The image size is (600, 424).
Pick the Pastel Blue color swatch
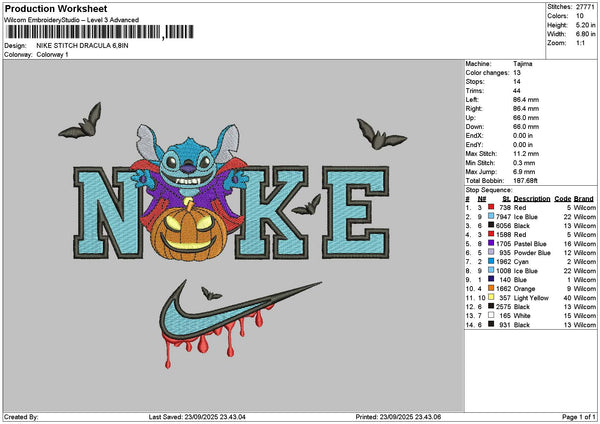(492, 242)
